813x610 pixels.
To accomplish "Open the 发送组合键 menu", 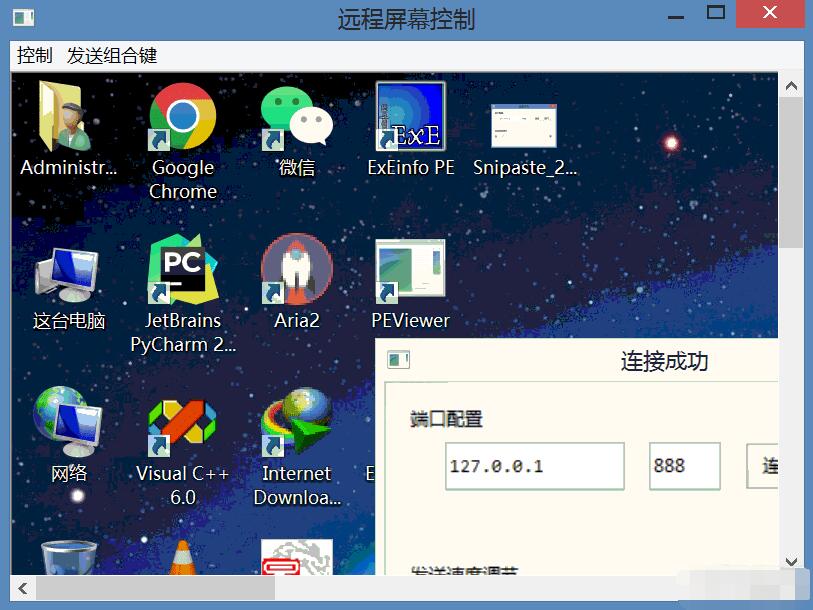I will pyautogui.click(x=112, y=55).
